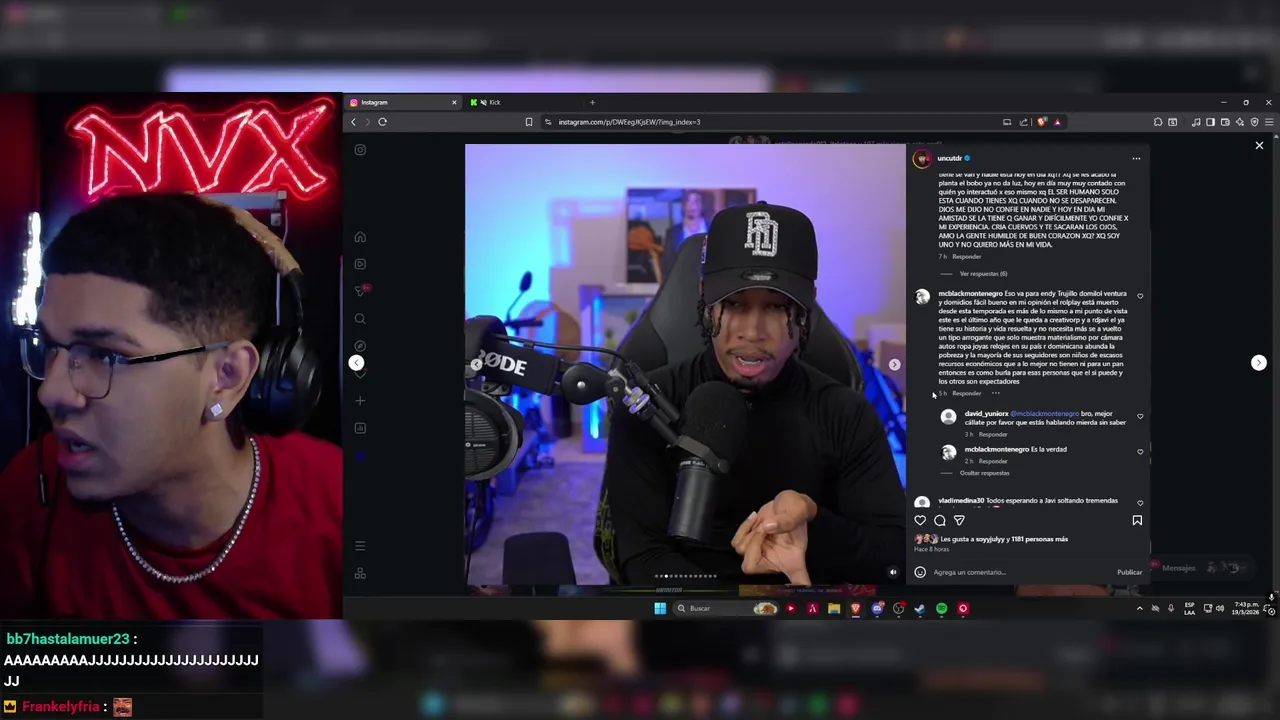Open Instagram Home from the sidebar
Image resolution: width=1280 pixels, height=720 pixels.
(x=360, y=237)
